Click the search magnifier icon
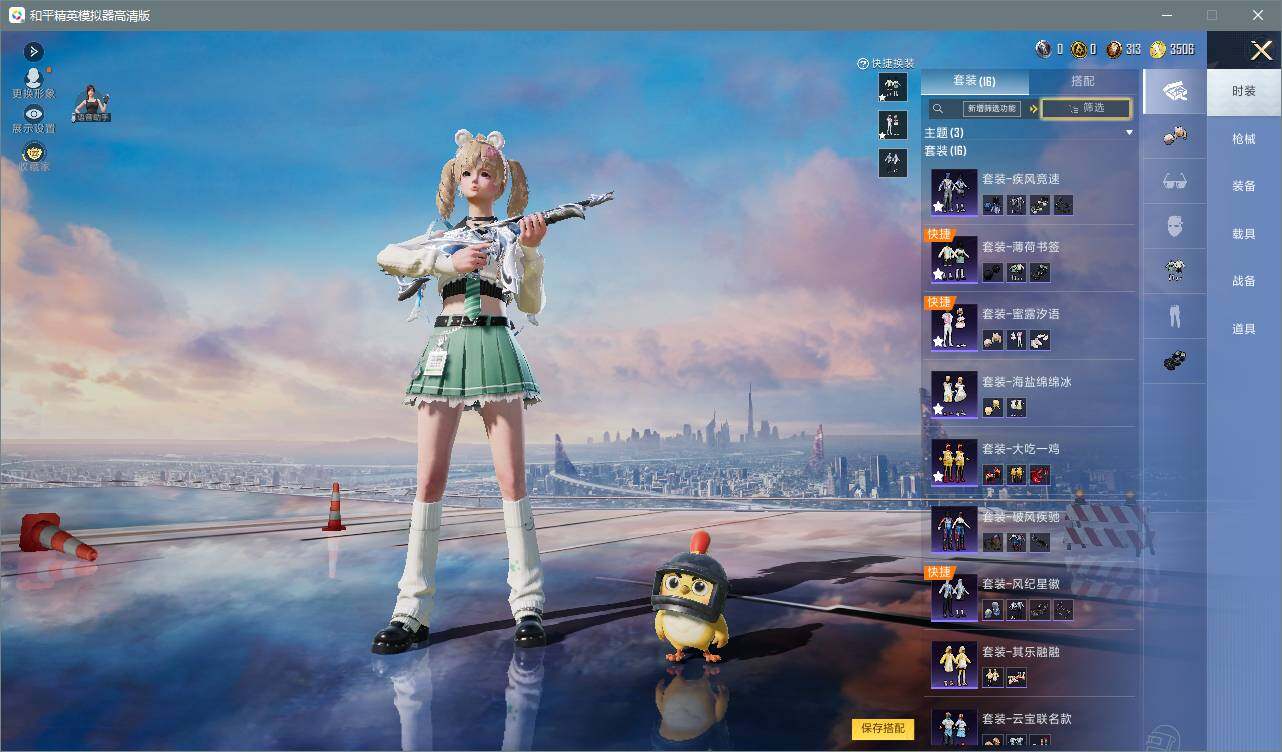Image resolution: width=1282 pixels, height=752 pixels. point(938,109)
